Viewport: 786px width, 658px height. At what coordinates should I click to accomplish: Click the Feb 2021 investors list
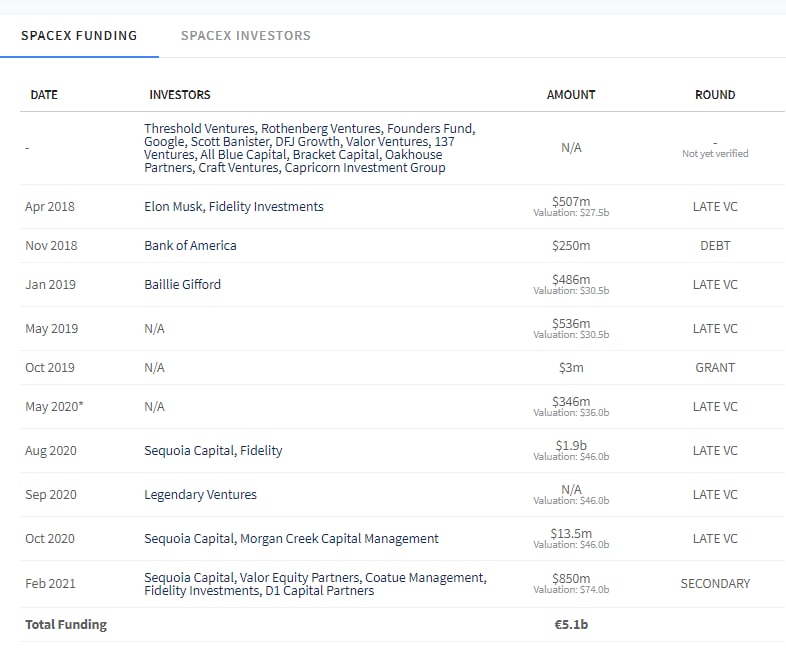314,584
